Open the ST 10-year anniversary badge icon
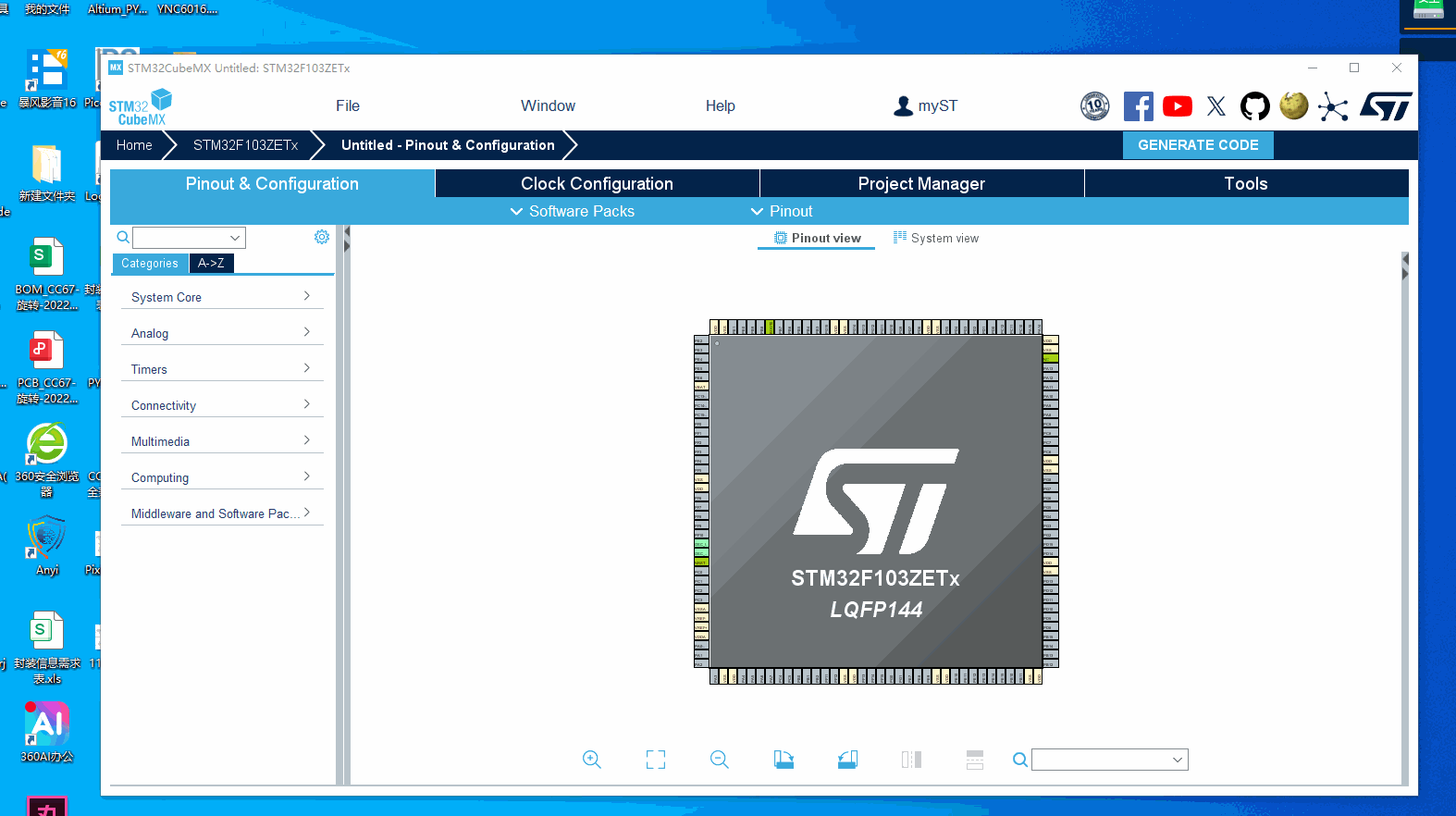 click(1095, 106)
